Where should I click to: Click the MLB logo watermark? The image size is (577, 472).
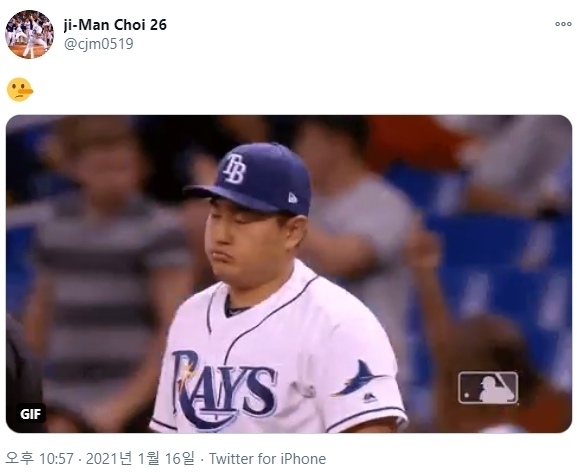[x=488, y=388]
